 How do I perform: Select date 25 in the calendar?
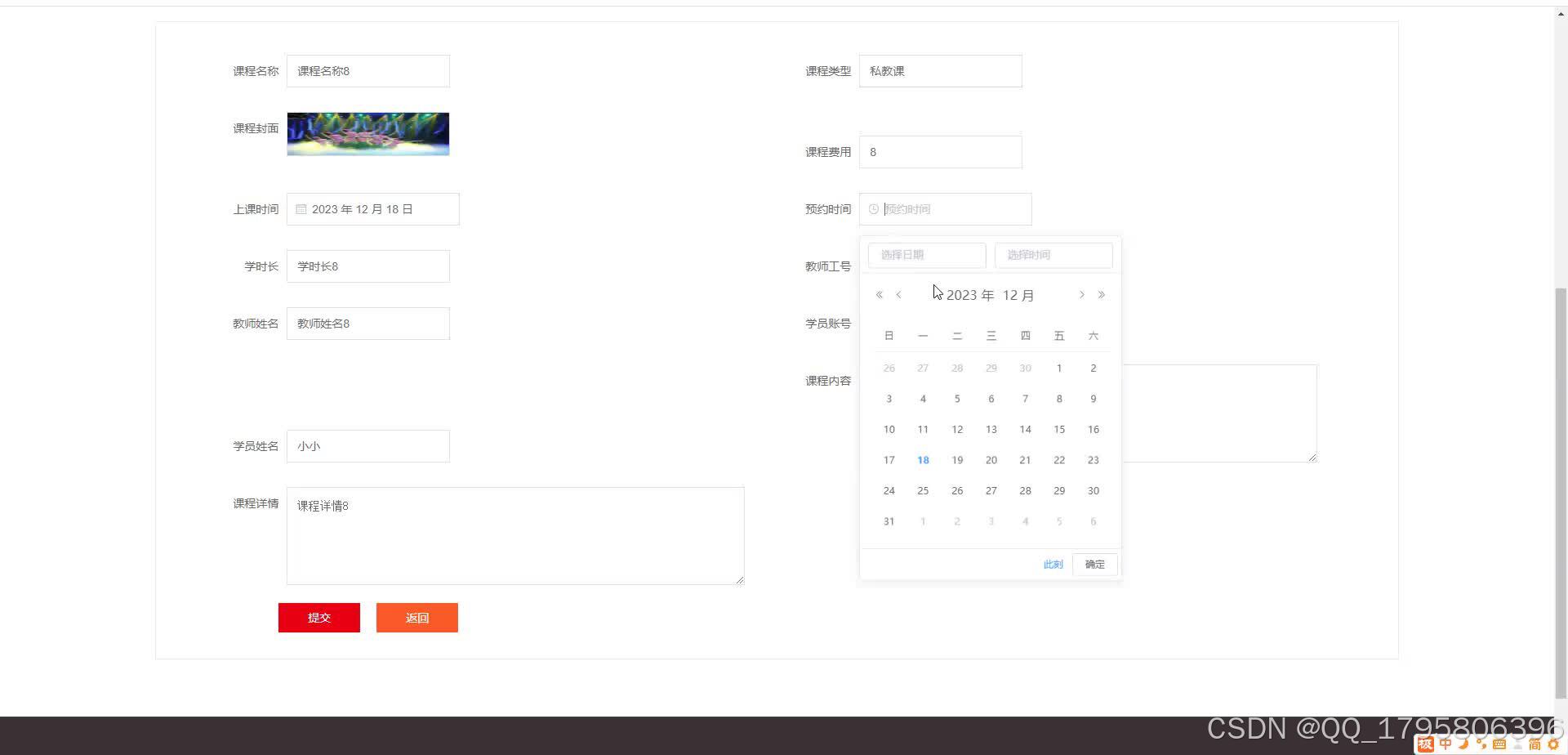point(923,491)
